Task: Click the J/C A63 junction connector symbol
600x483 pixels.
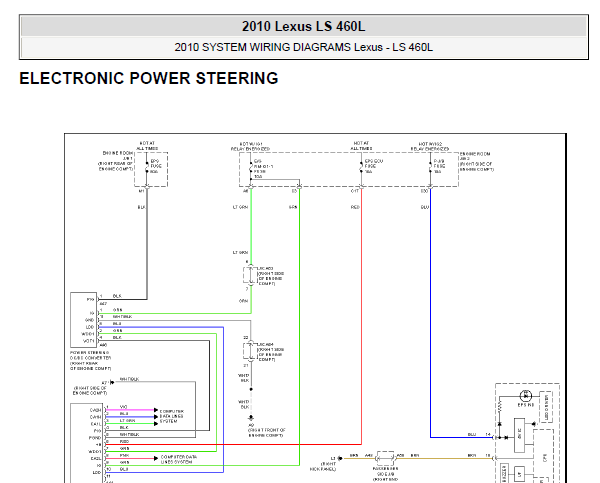Action: (251, 275)
